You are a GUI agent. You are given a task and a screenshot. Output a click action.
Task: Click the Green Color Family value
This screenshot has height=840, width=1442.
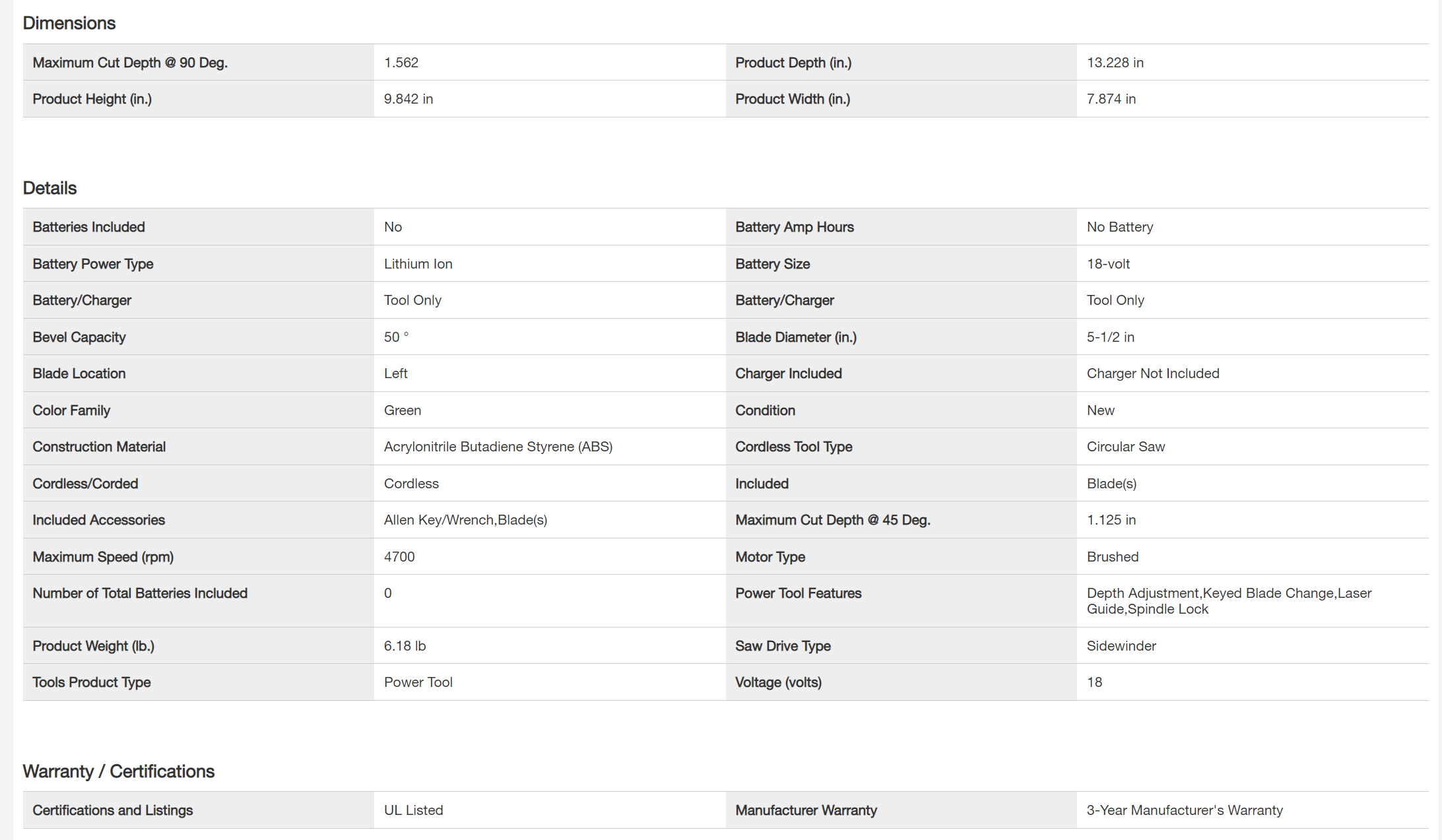coord(402,410)
